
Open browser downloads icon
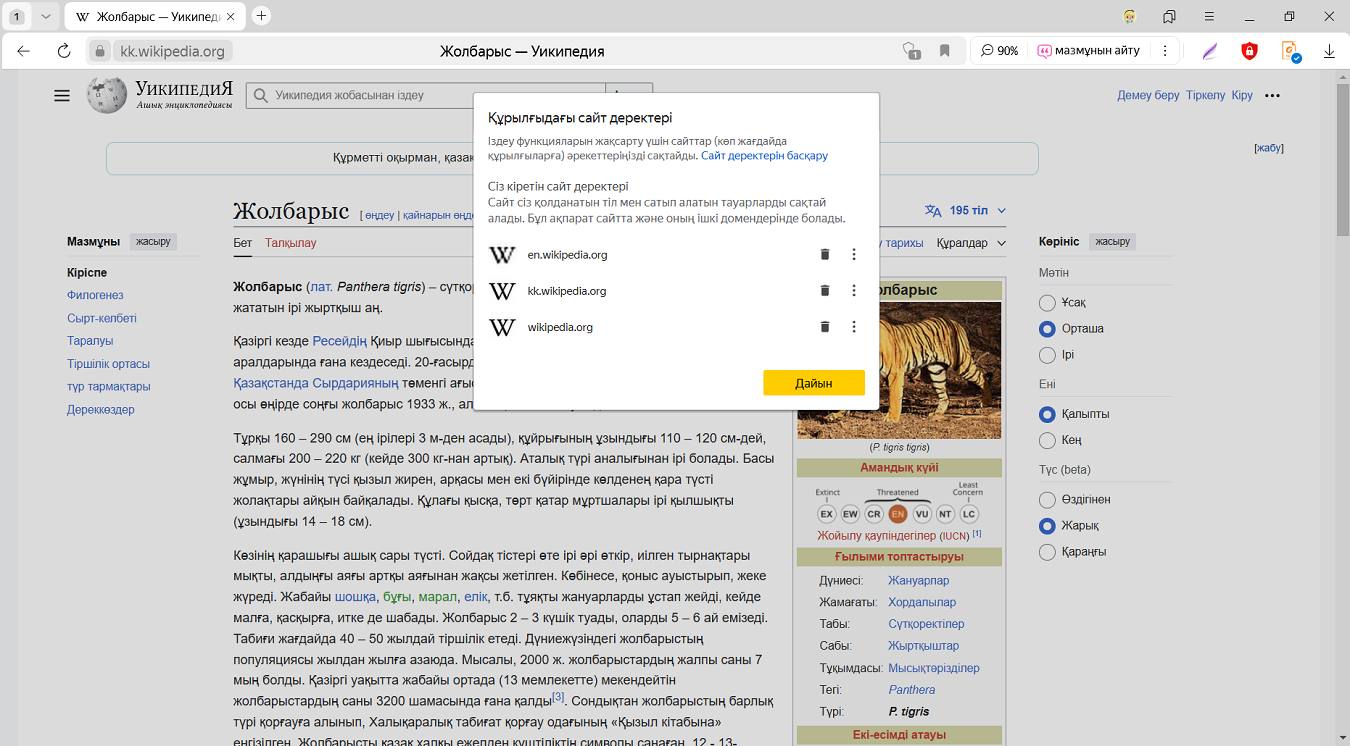coord(1329,51)
